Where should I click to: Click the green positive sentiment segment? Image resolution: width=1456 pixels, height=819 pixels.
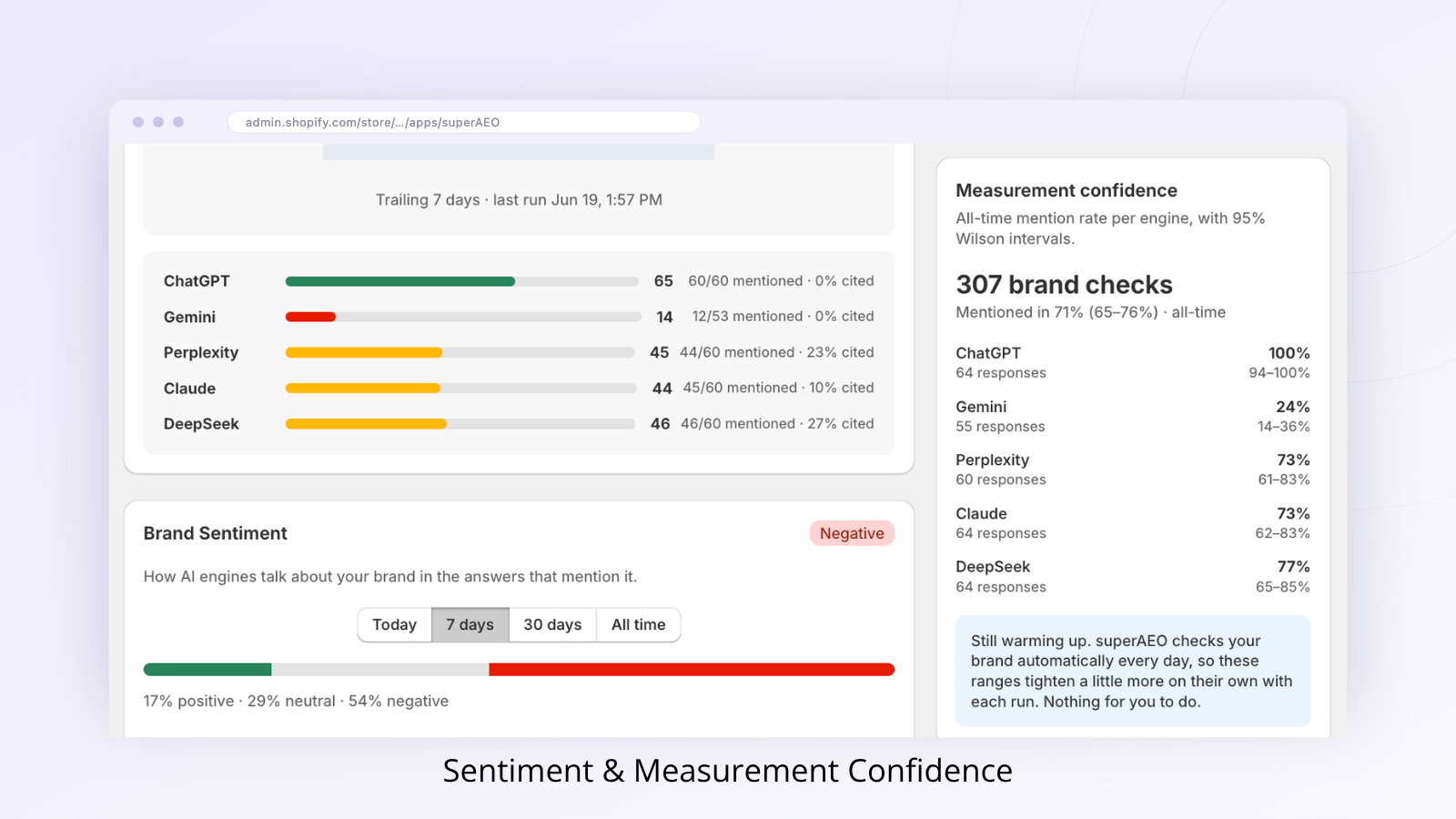tap(207, 670)
